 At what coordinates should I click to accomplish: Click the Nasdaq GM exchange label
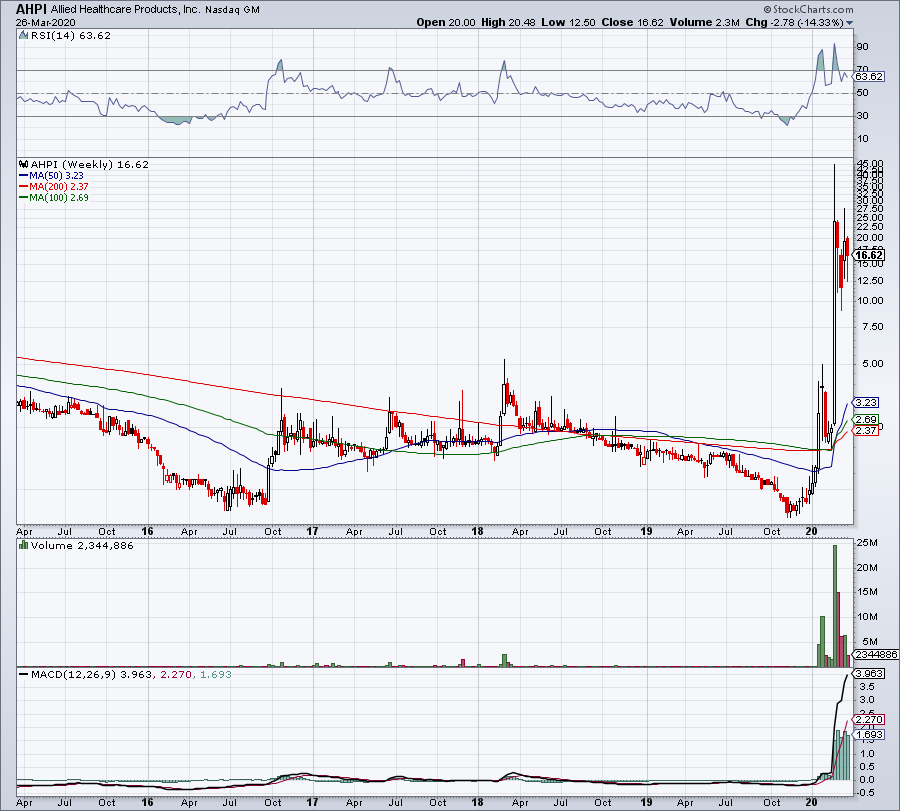(x=232, y=10)
